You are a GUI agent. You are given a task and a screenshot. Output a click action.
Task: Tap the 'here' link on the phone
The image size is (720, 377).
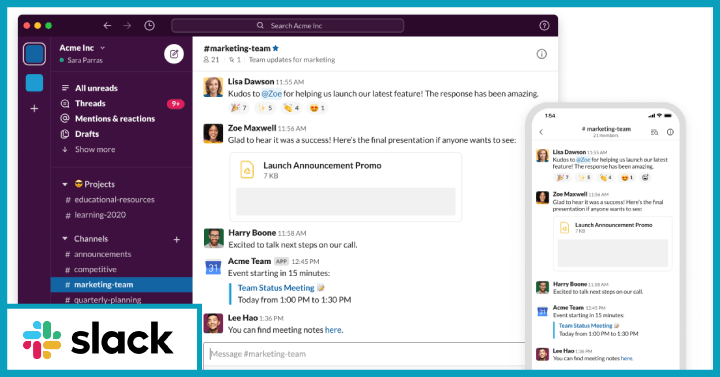(x=627, y=358)
